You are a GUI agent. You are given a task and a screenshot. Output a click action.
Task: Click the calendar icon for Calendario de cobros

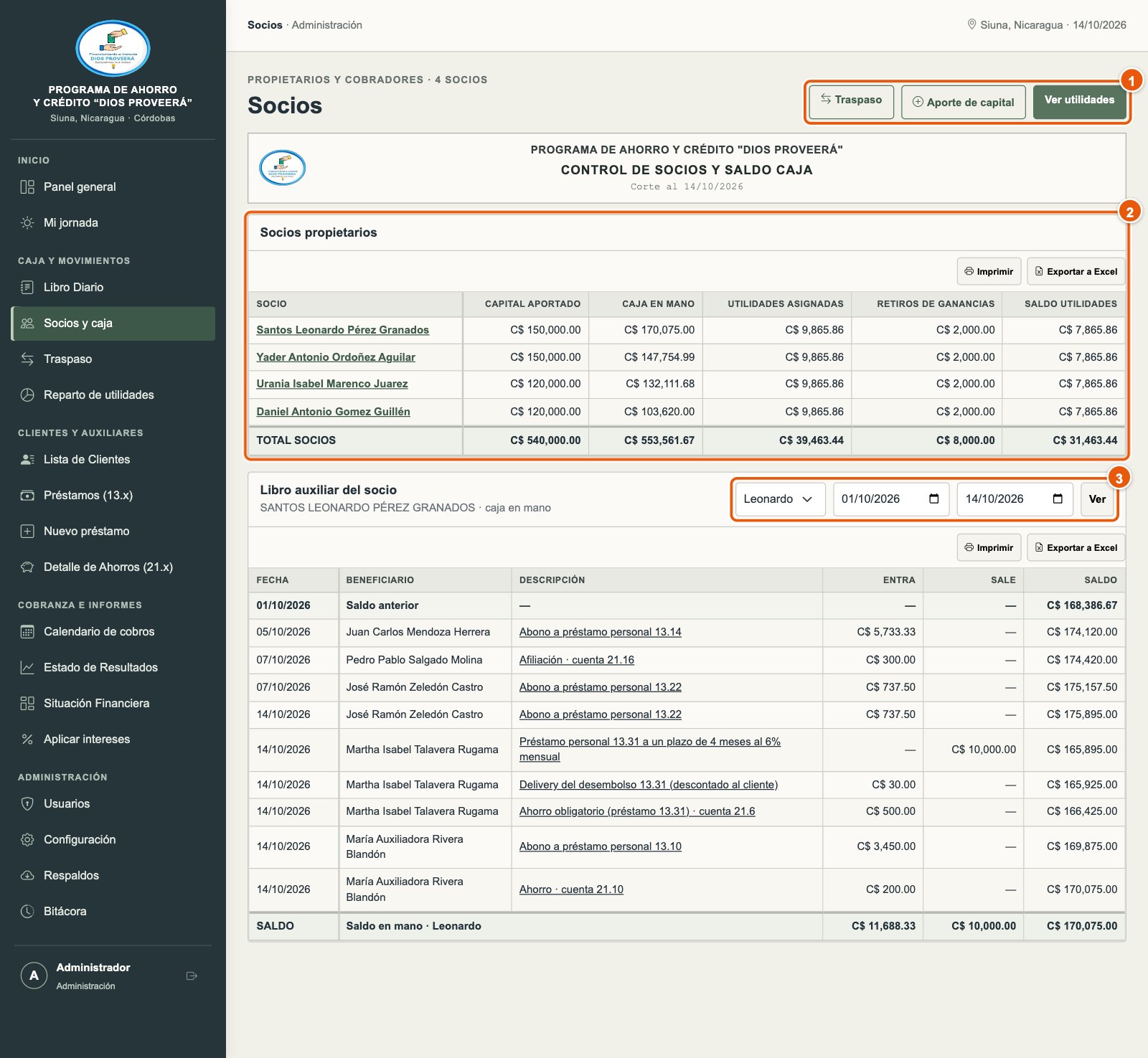(27, 632)
